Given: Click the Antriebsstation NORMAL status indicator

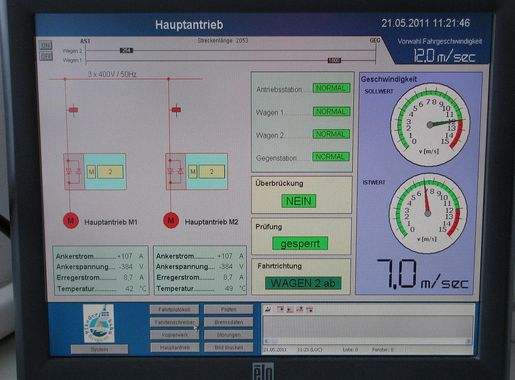Looking at the screenshot, I should point(331,88).
